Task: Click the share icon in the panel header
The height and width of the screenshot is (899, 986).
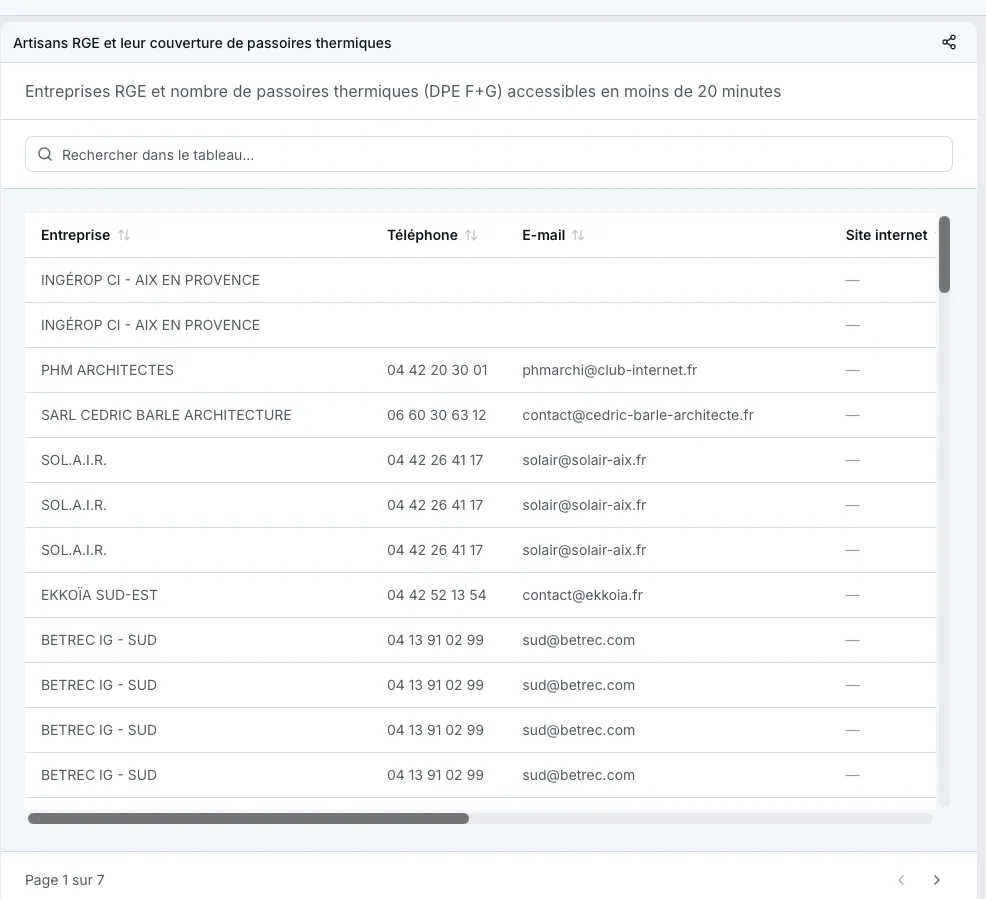Action: [x=949, y=42]
